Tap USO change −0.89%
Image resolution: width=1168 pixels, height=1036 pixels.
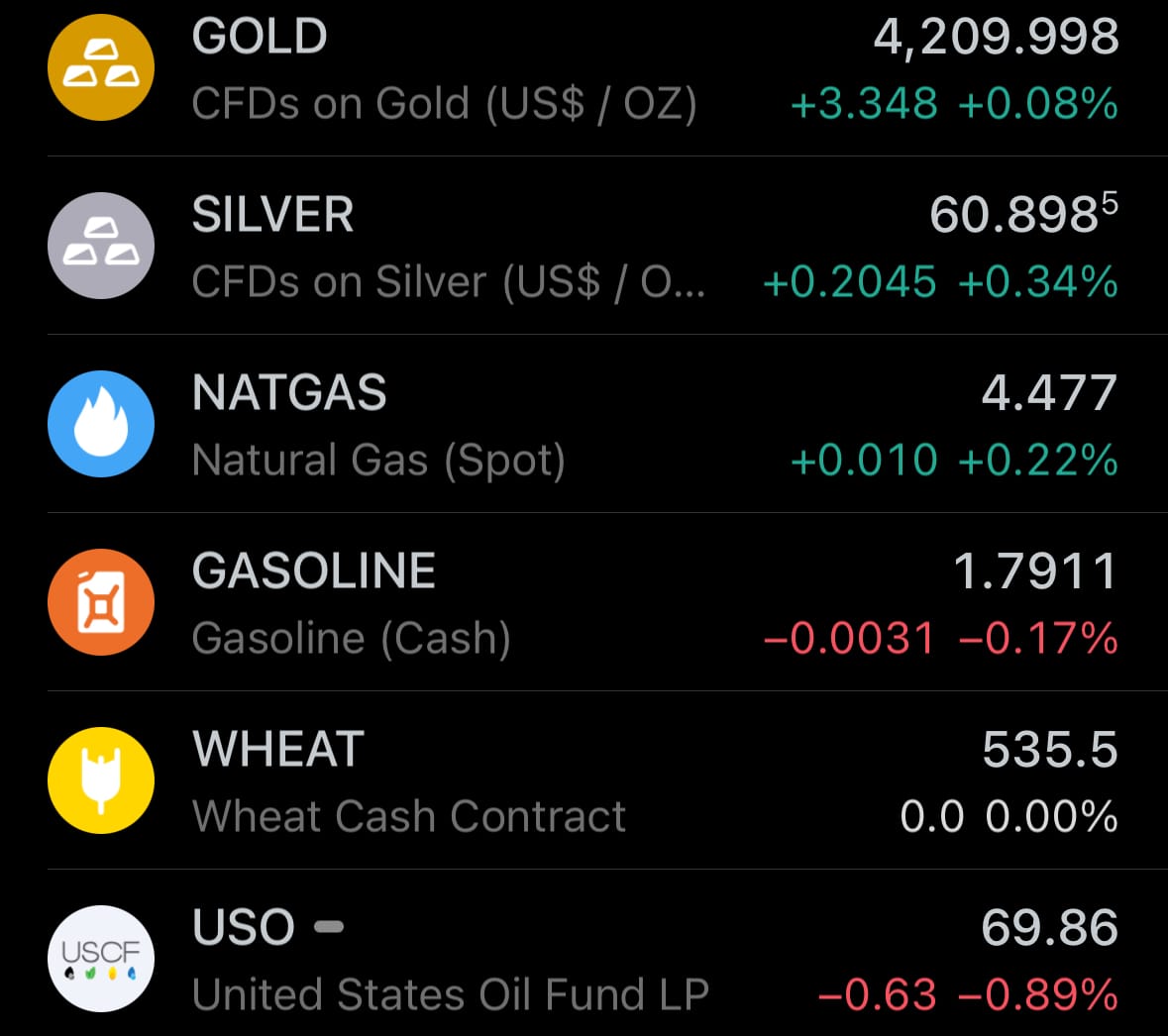[1037, 995]
